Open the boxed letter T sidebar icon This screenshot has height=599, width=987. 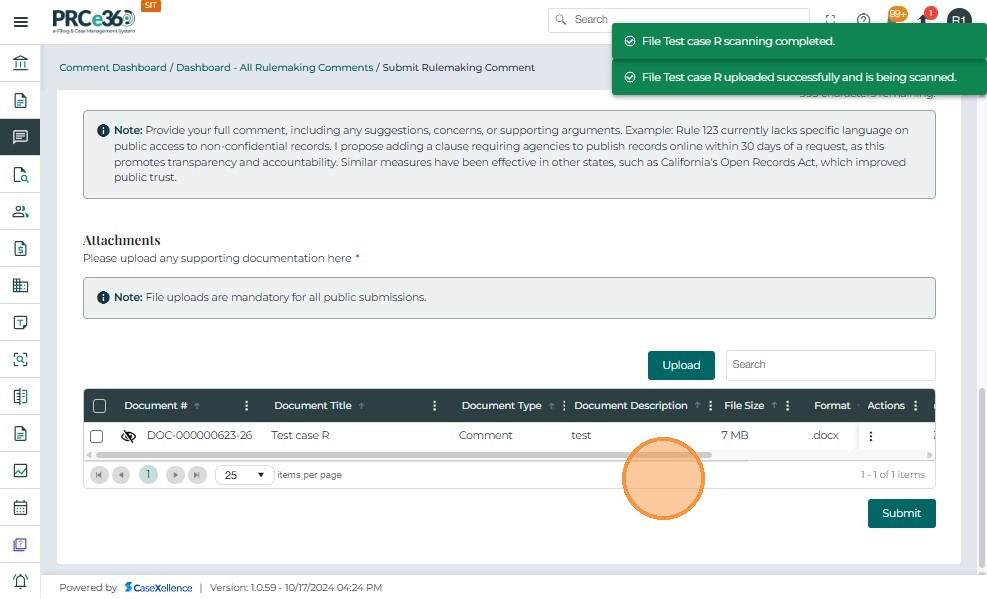(x=20, y=323)
